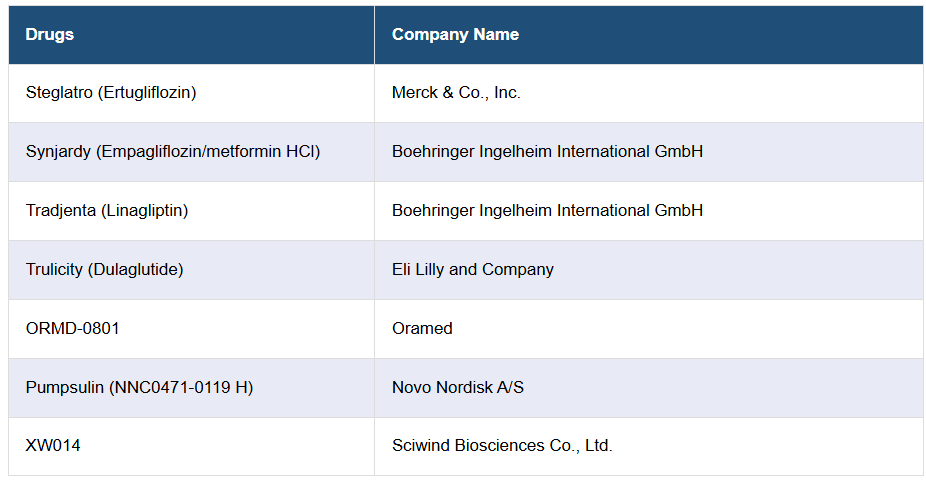Click the Pumpsulin (NNC0471-0119 H) cell

click(139, 388)
